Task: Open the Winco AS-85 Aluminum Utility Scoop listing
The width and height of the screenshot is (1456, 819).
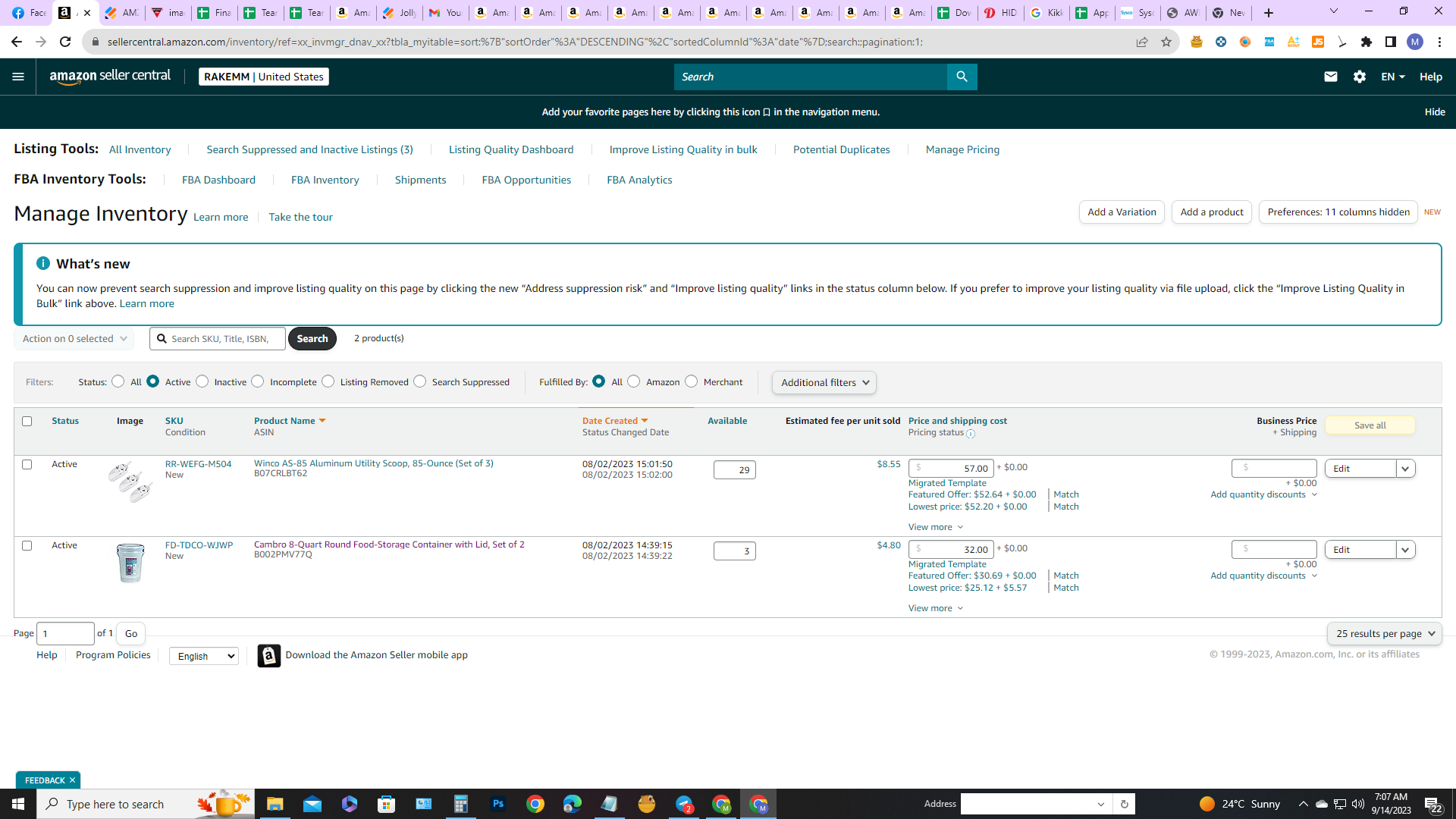Action: tap(373, 463)
